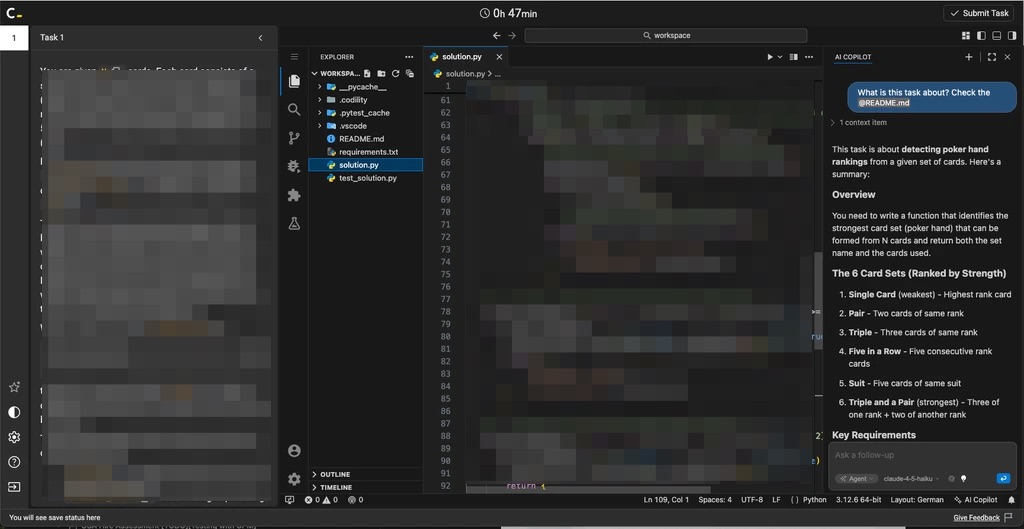Click the Give Feedback link

(976, 517)
